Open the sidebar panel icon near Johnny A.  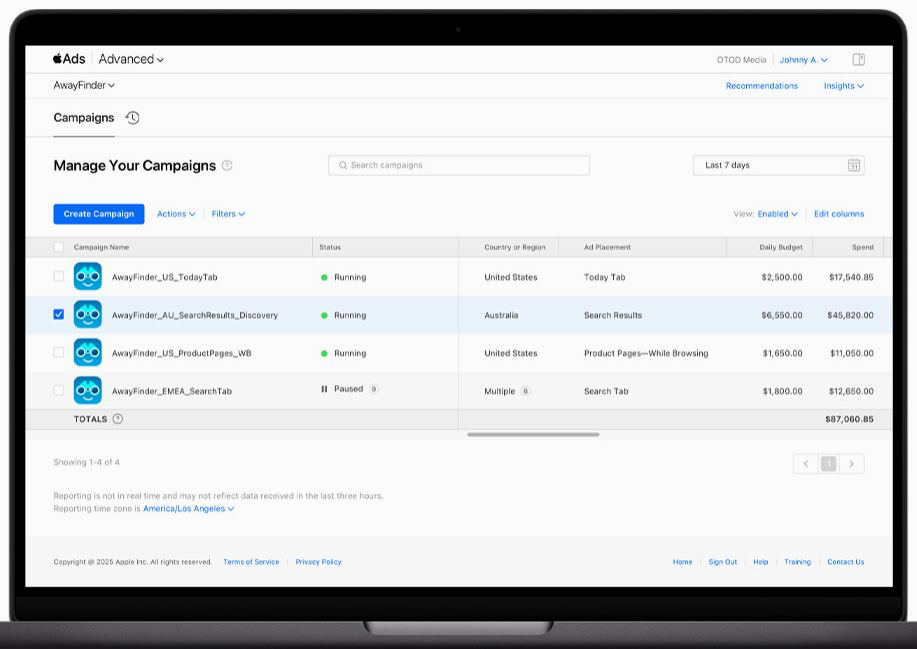tap(859, 59)
